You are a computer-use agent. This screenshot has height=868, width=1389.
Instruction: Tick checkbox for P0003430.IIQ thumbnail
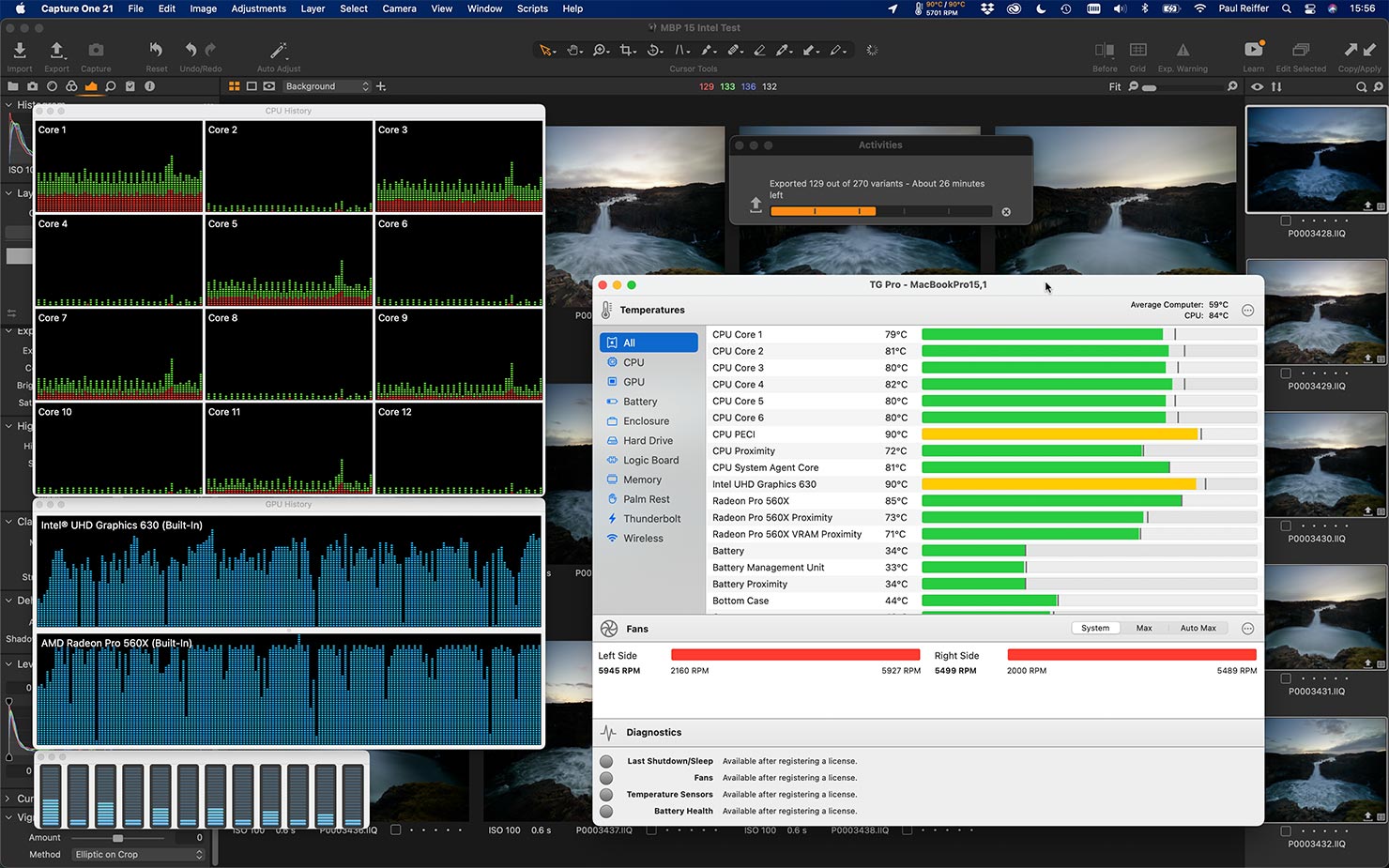[x=1286, y=526]
